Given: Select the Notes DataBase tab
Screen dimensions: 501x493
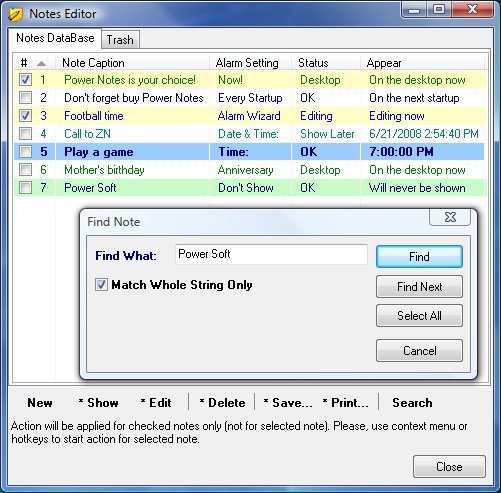Looking at the screenshot, I should [x=55, y=38].
